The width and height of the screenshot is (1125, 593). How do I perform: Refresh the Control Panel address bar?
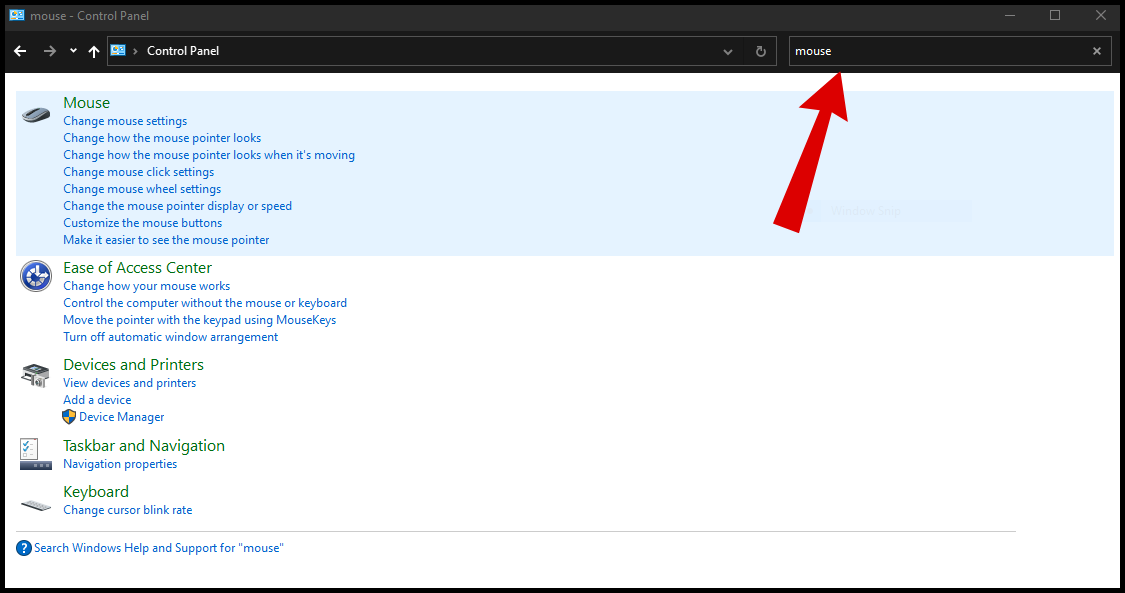coord(761,52)
